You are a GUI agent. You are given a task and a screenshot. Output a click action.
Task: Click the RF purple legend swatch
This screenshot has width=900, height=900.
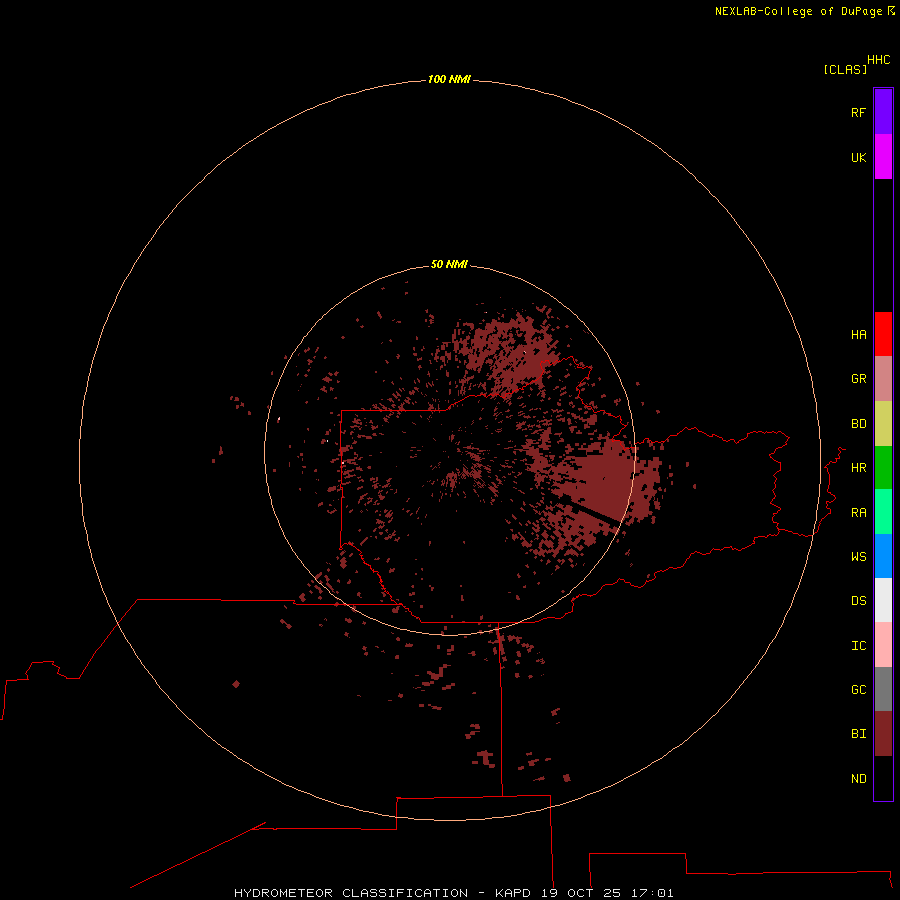(883, 112)
